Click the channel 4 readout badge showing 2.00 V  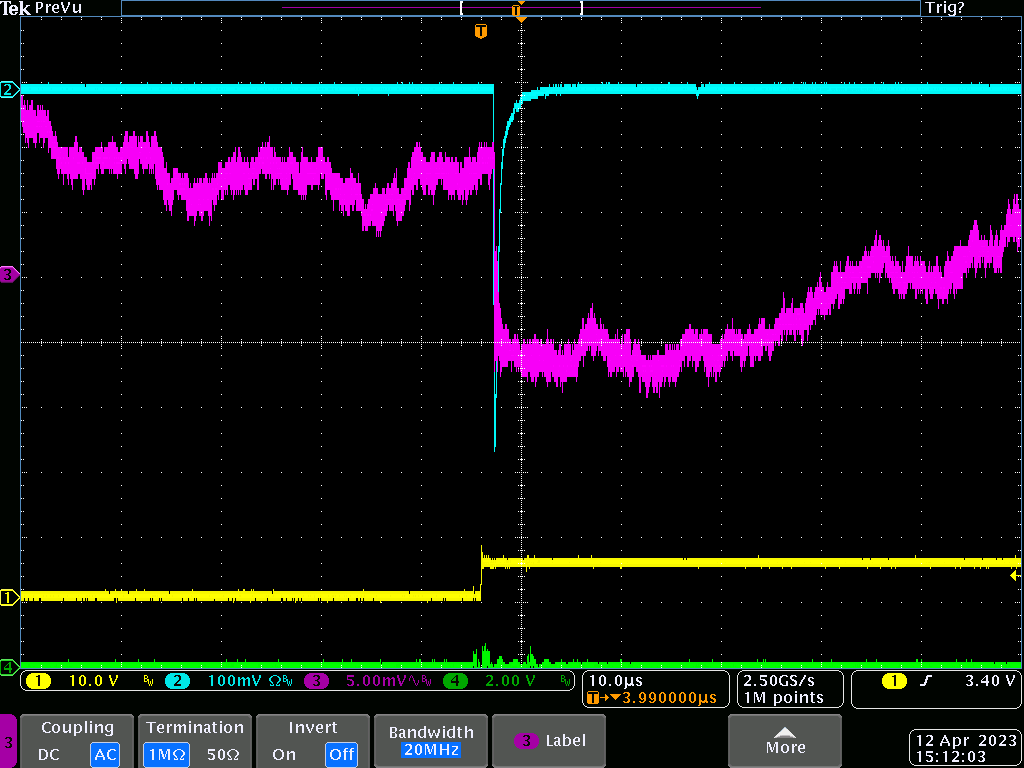pyautogui.click(x=506, y=682)
